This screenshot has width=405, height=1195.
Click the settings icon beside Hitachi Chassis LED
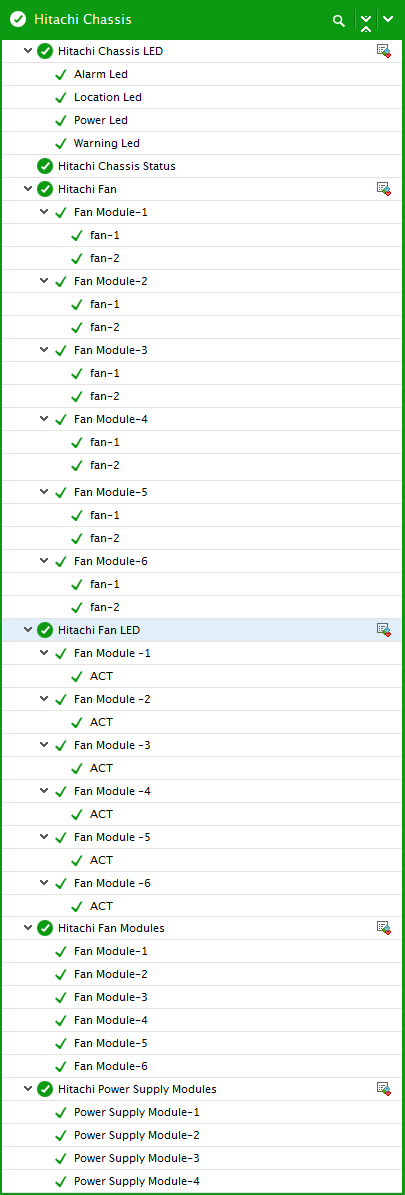384,51
